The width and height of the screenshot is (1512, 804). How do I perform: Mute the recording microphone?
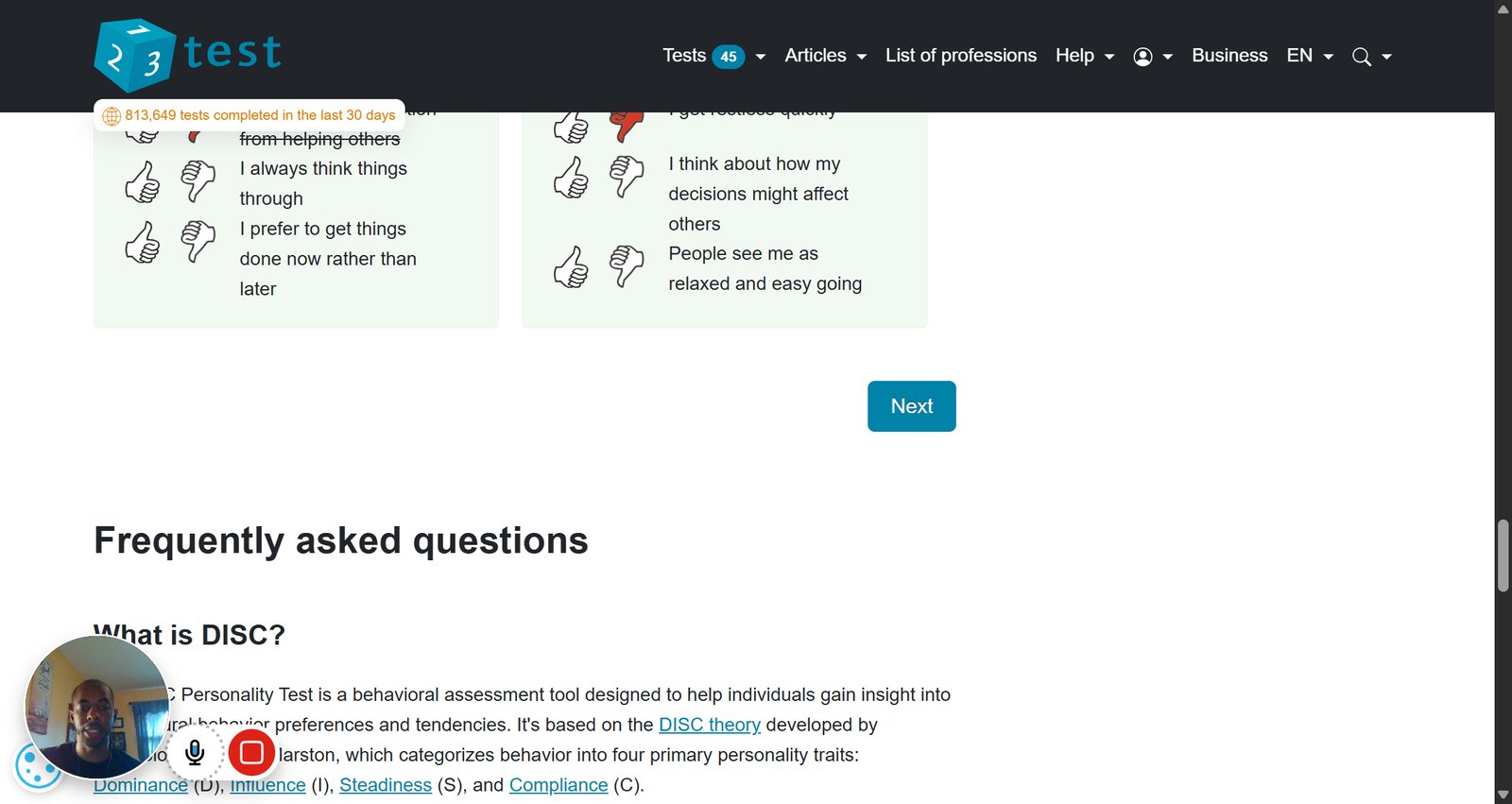pyautogui.click(x=195, y=753)
